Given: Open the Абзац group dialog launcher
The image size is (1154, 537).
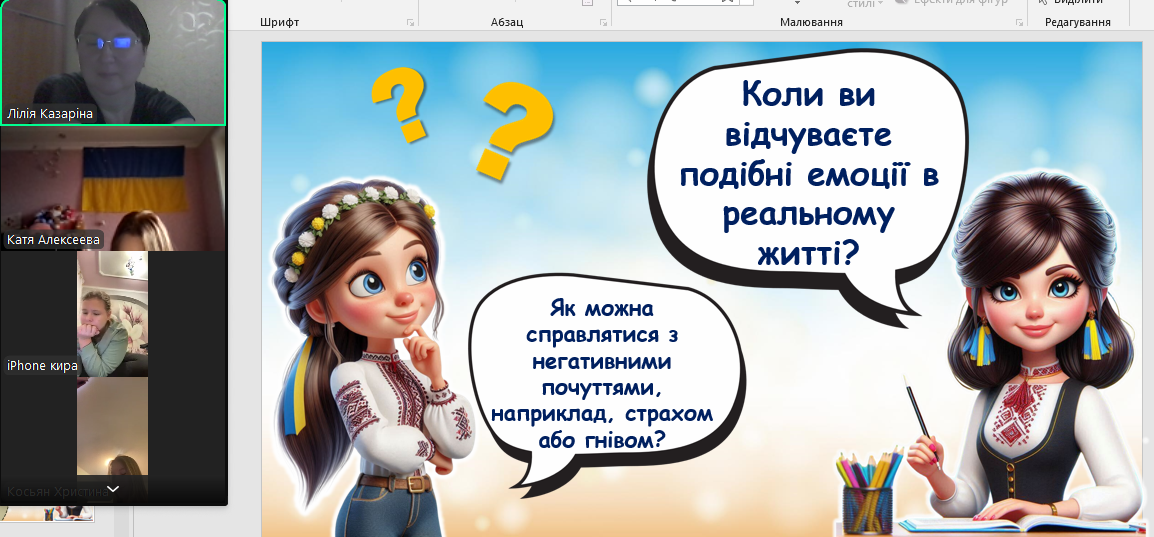Looking at the screenshot, I should point(603,24).
